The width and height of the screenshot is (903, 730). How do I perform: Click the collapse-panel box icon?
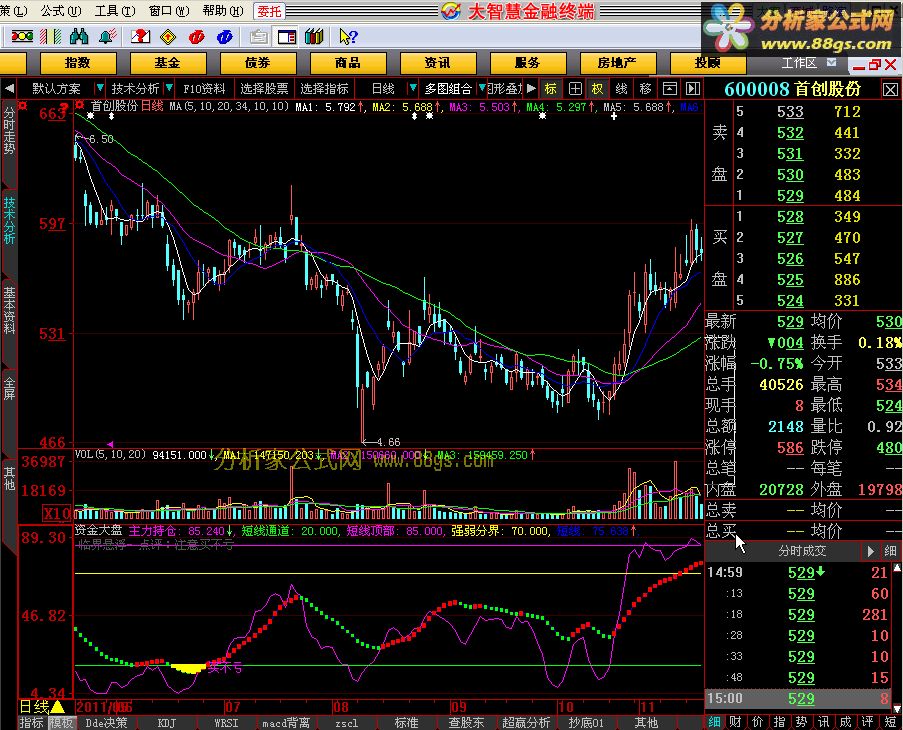click(x=669, y=89)
